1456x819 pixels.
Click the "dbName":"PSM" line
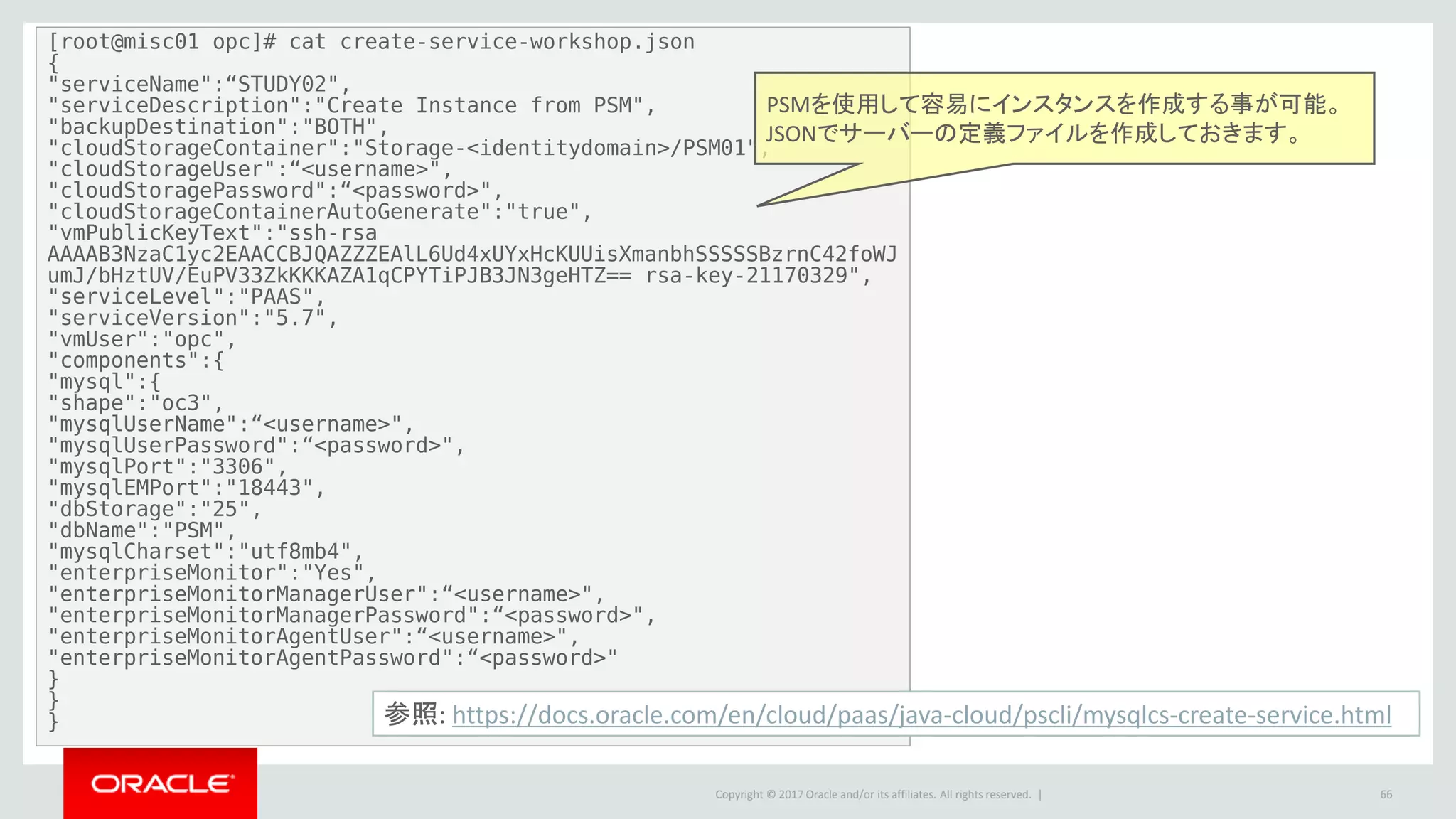click(x=141, y=532)
